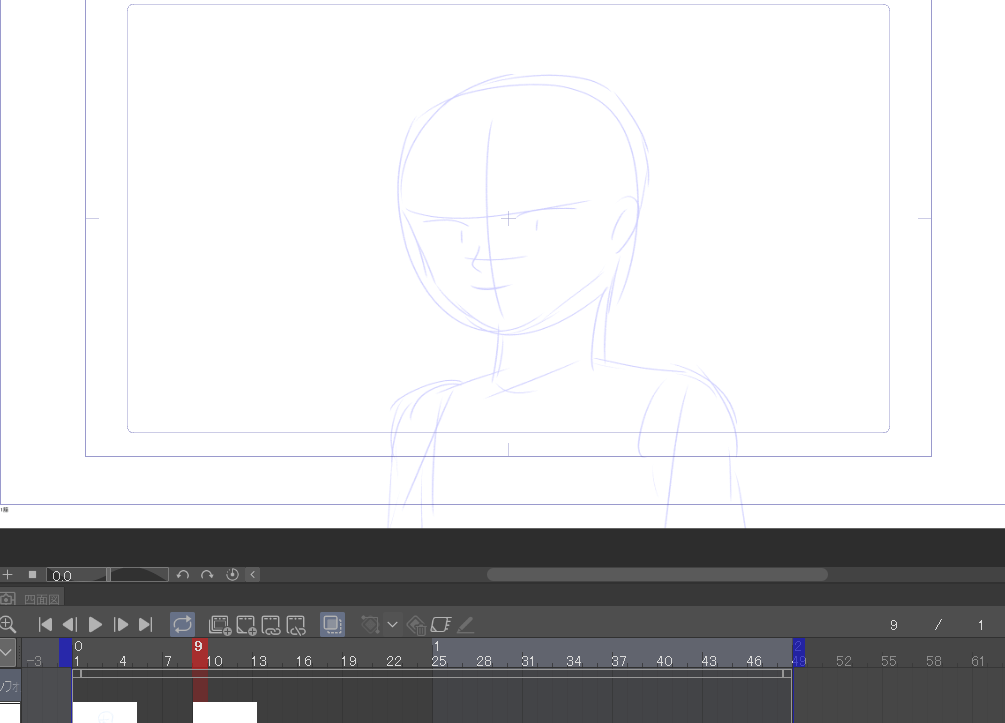Click the new animation folder icon

tap(220, 624)
